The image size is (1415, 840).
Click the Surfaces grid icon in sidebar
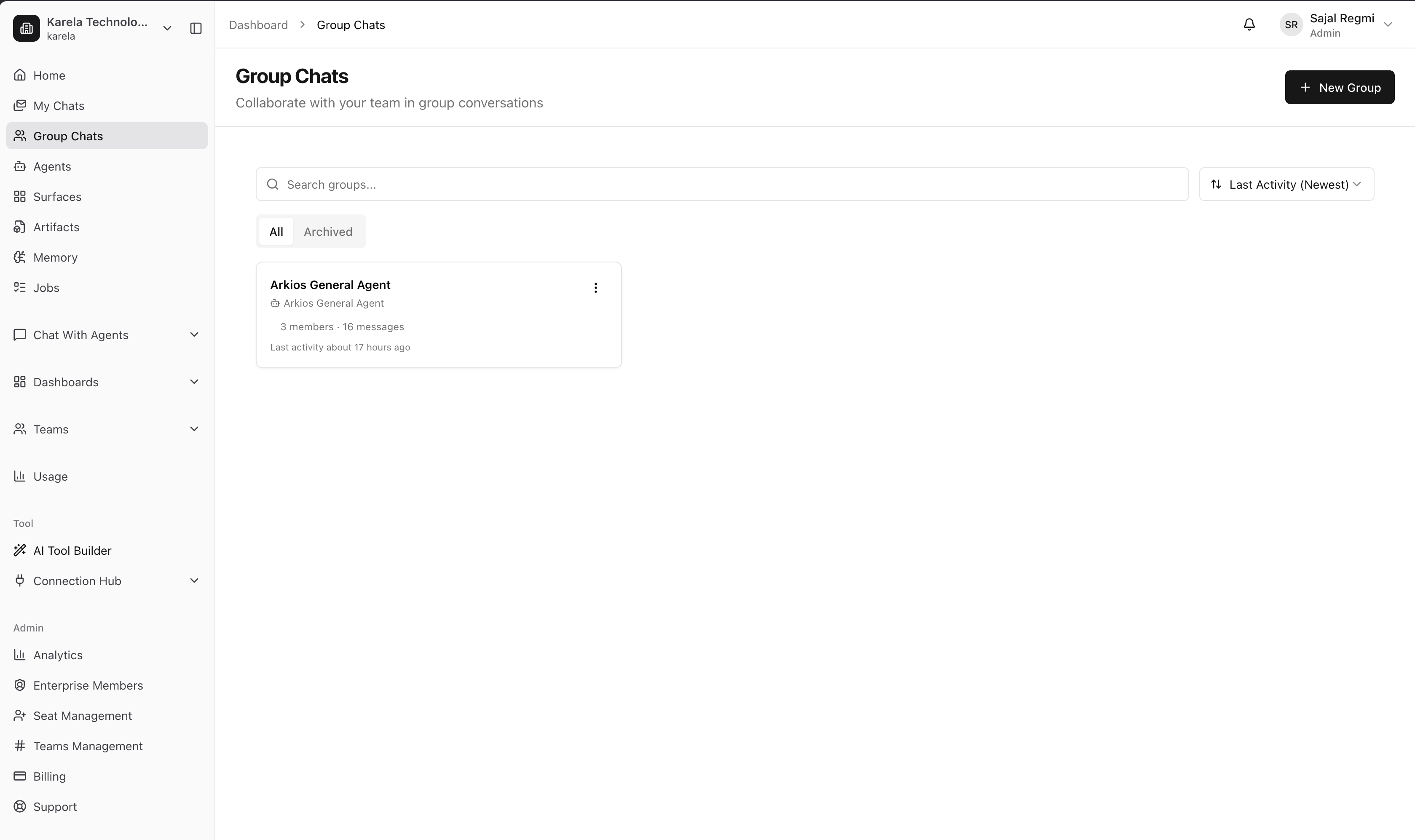tap(20, 196)
